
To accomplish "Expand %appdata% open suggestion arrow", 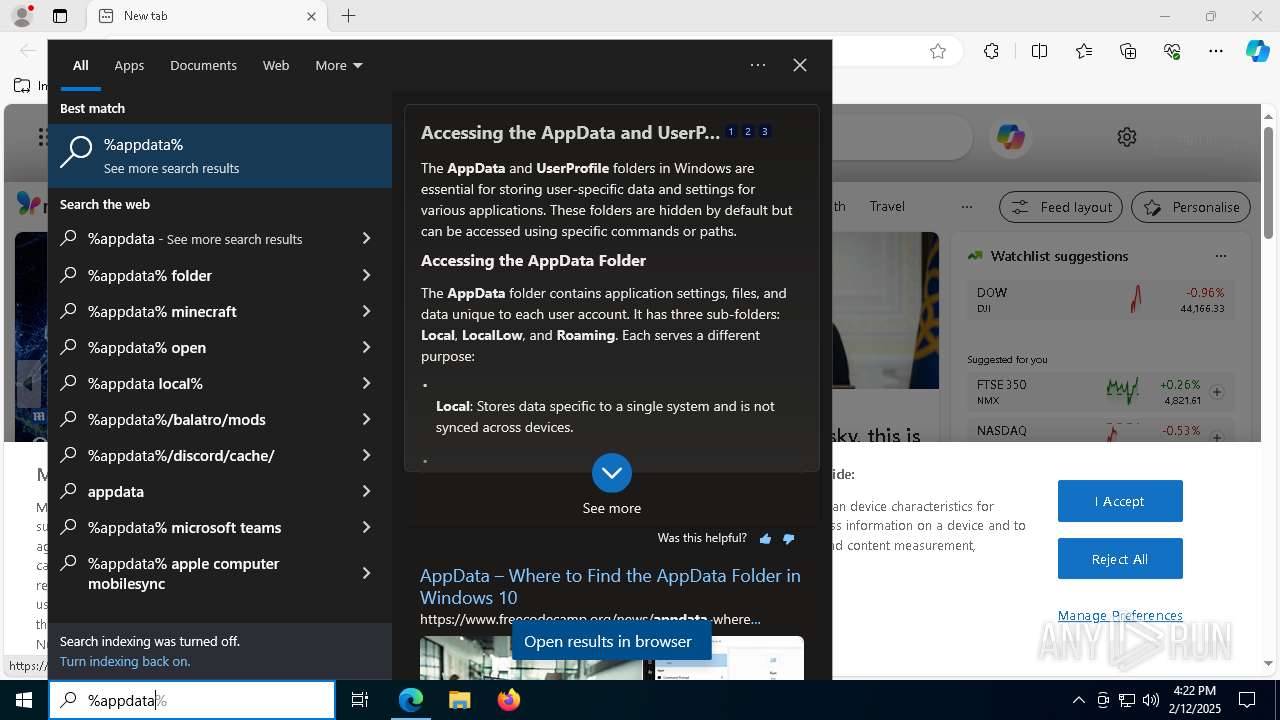I will pyautogui.click(x=366, y=347).
